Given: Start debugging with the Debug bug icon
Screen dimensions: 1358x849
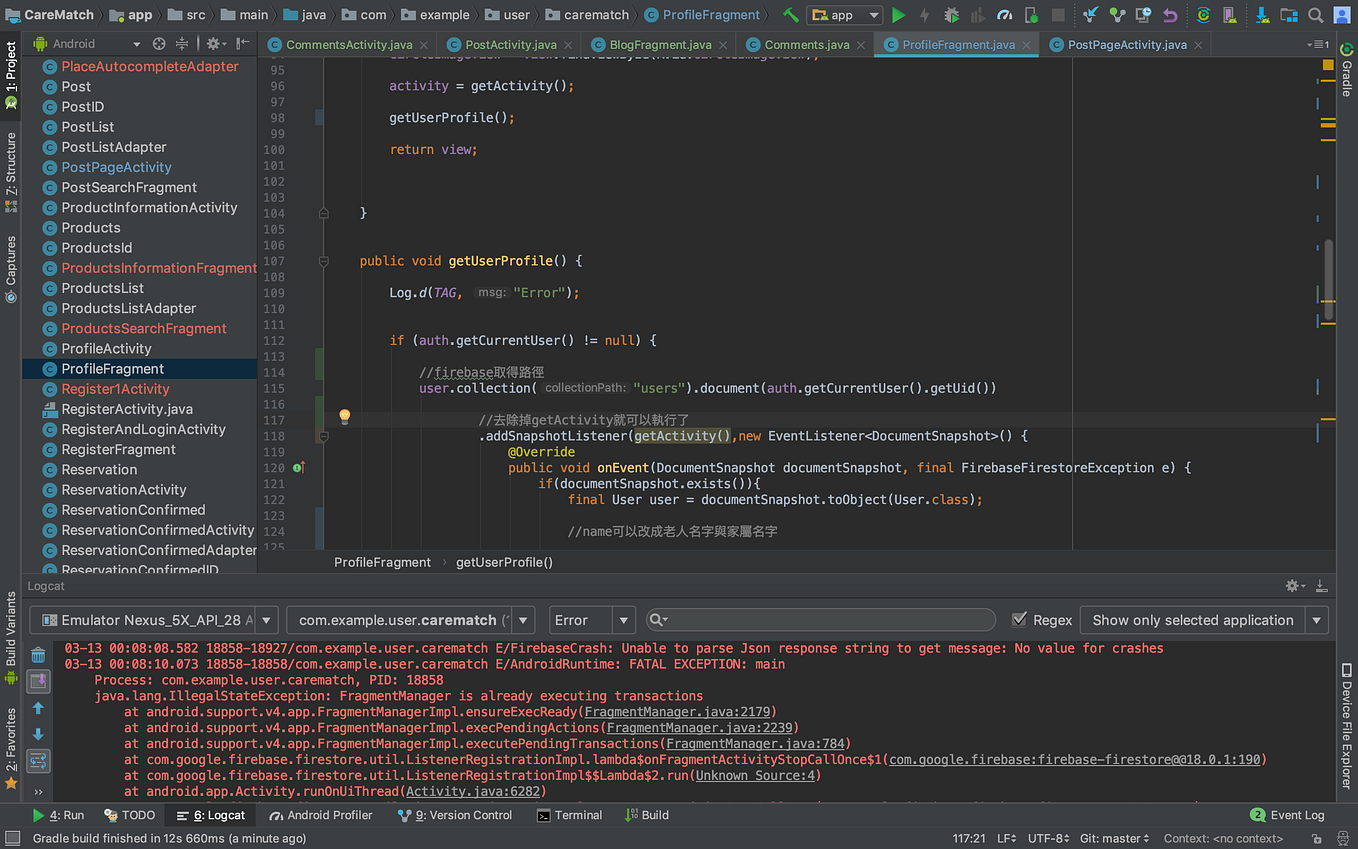Looking at the screenshot, I should click(x=950, y=15).
